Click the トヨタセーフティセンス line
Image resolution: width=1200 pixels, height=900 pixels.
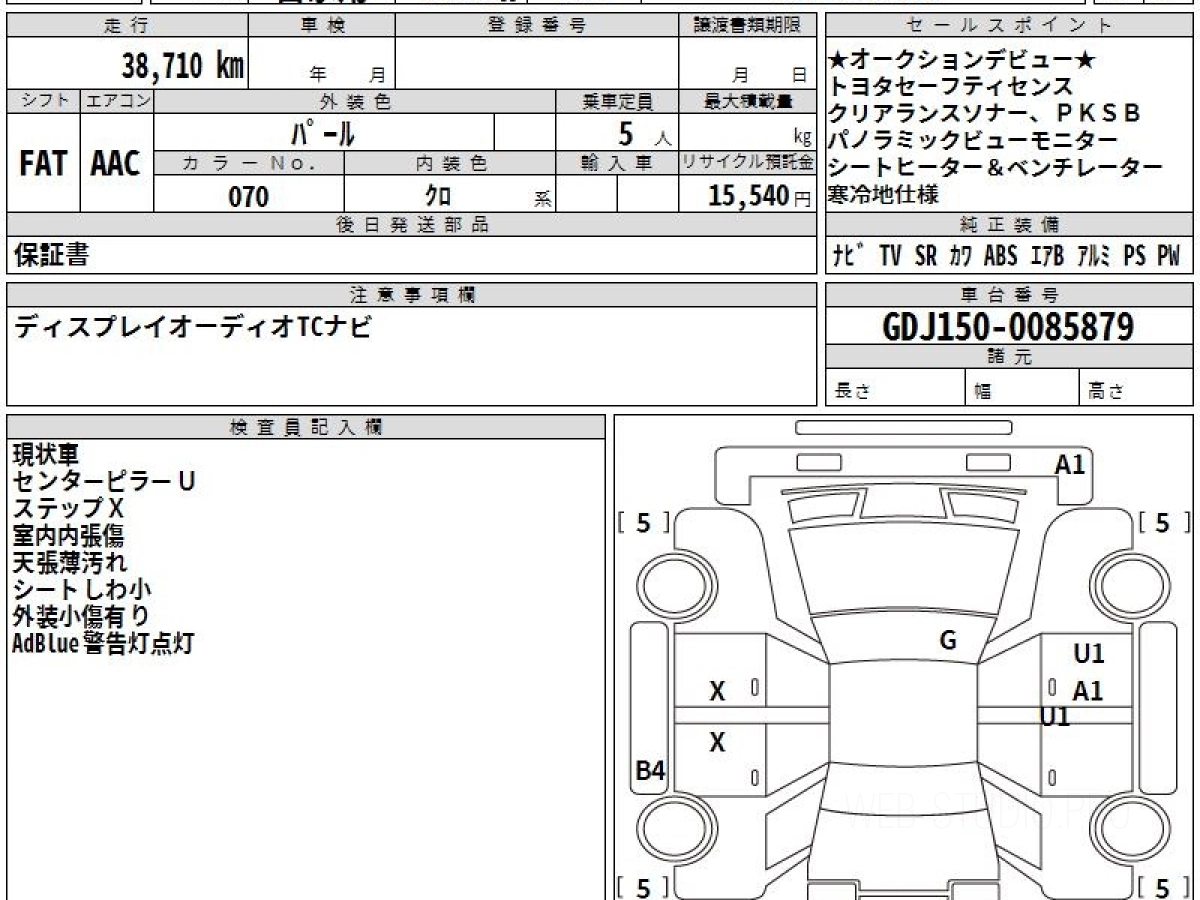coord(950,87)
